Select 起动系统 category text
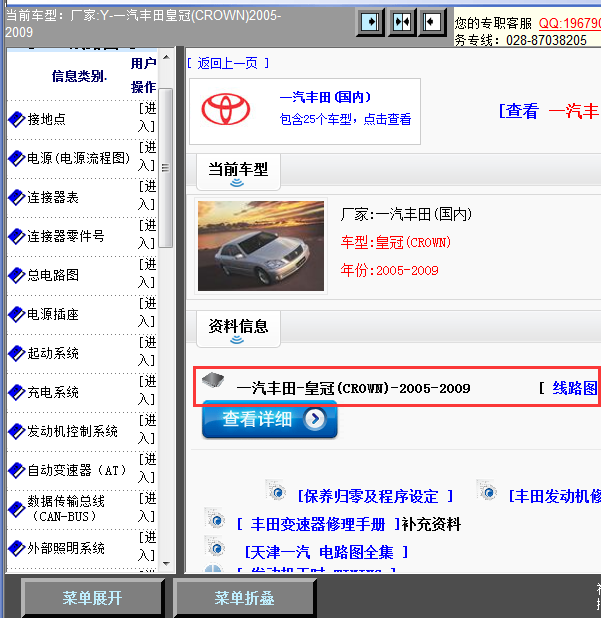 53,353
